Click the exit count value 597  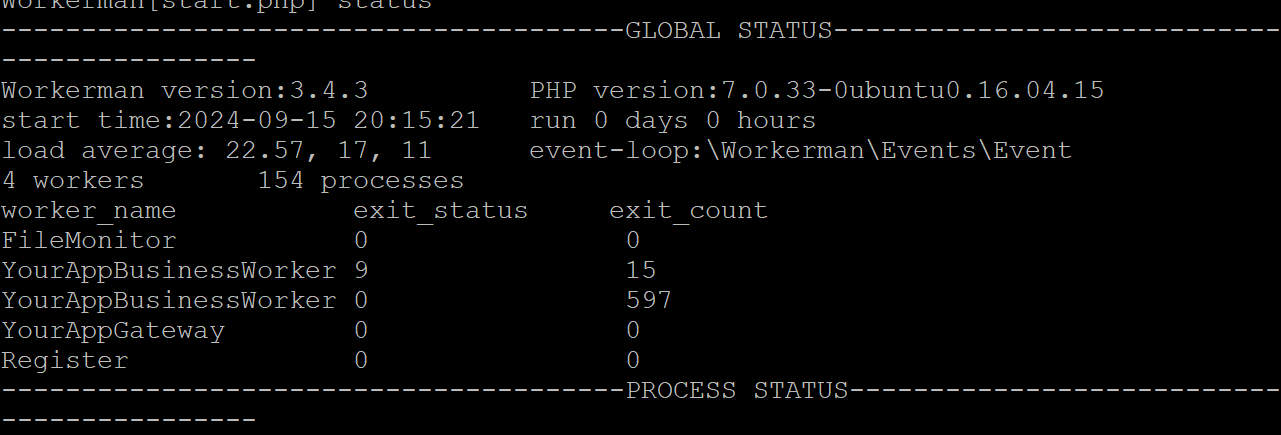tap(649, 300)
